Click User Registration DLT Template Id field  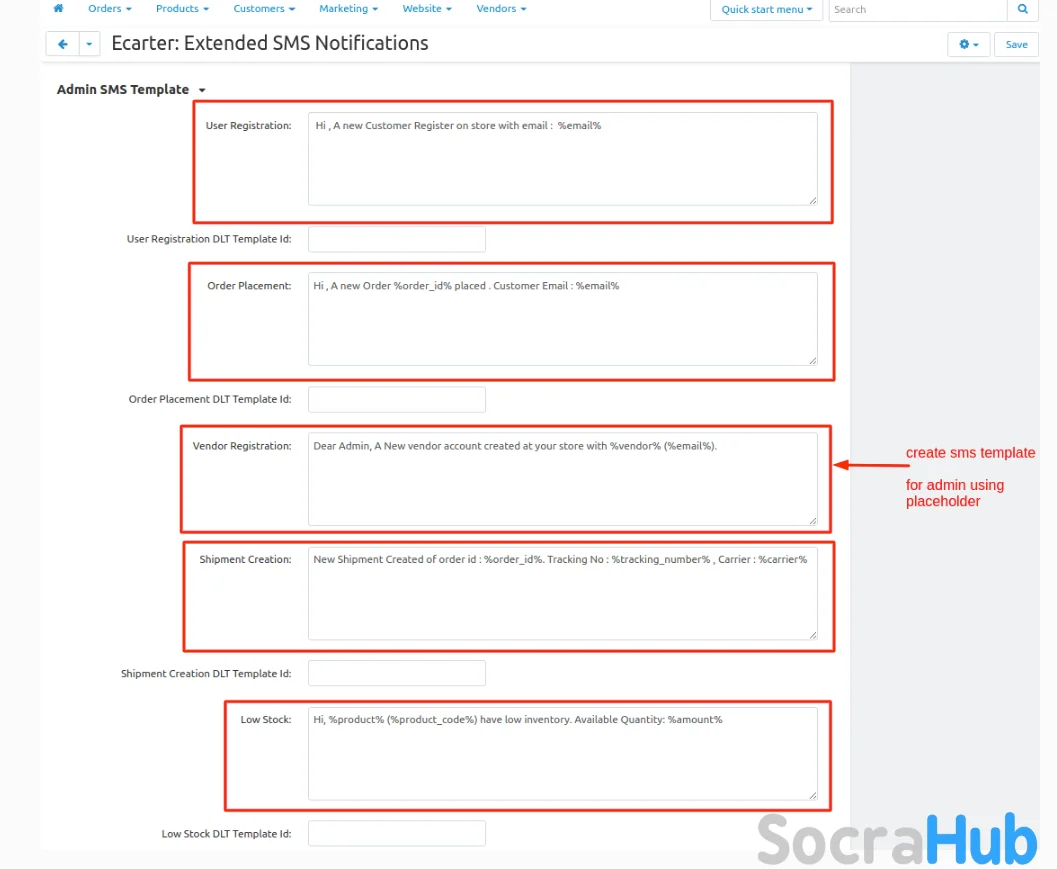click(x=396, y=240)
